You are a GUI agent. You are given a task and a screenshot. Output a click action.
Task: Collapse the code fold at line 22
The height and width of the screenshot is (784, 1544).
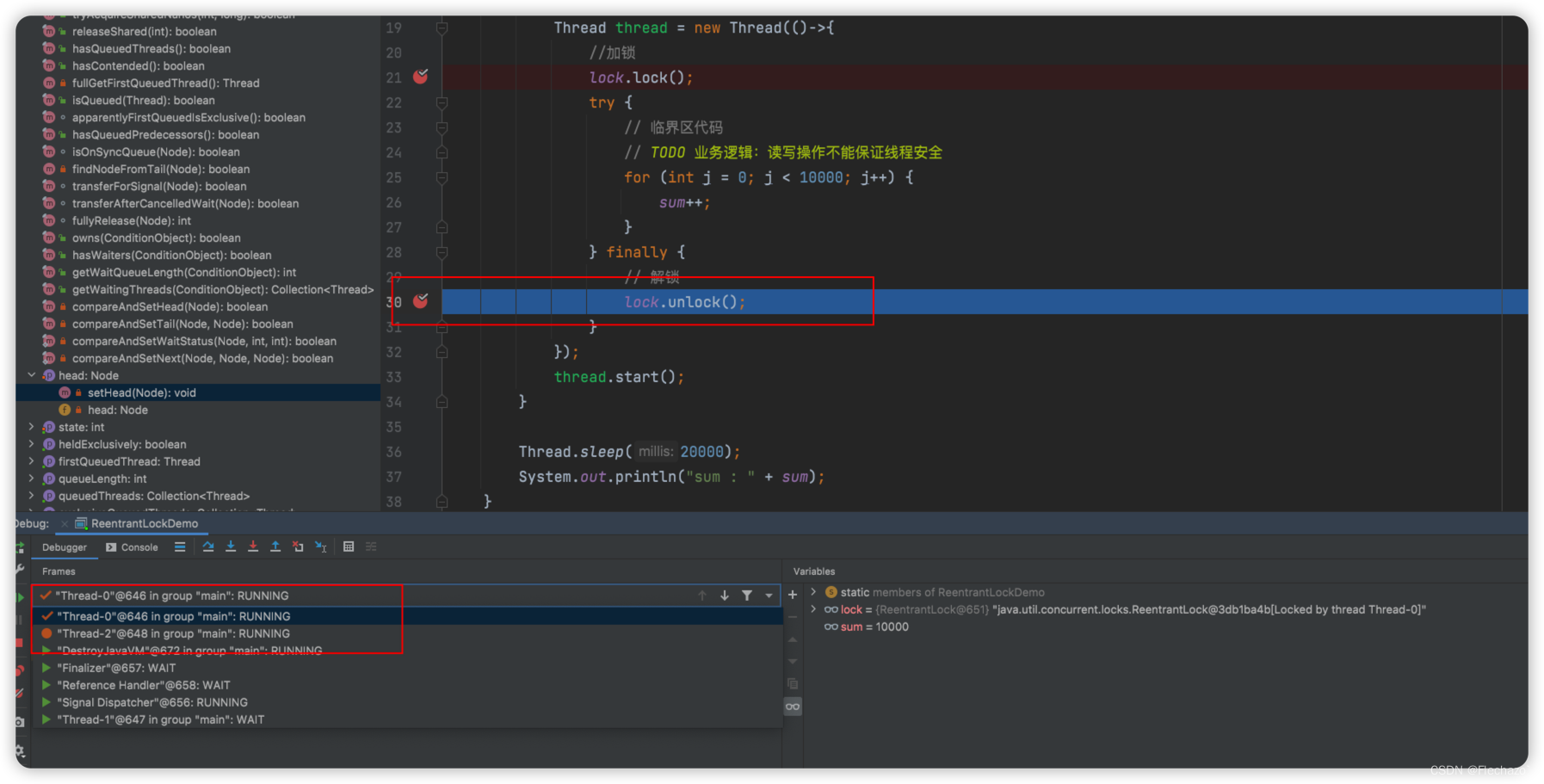[x=442, y=102]
